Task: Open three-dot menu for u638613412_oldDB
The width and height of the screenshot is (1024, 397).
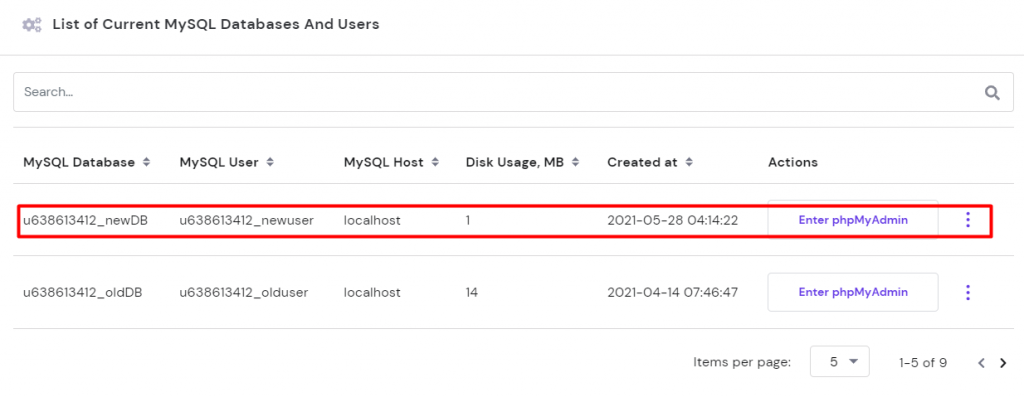Action: [x=968, y=292]
